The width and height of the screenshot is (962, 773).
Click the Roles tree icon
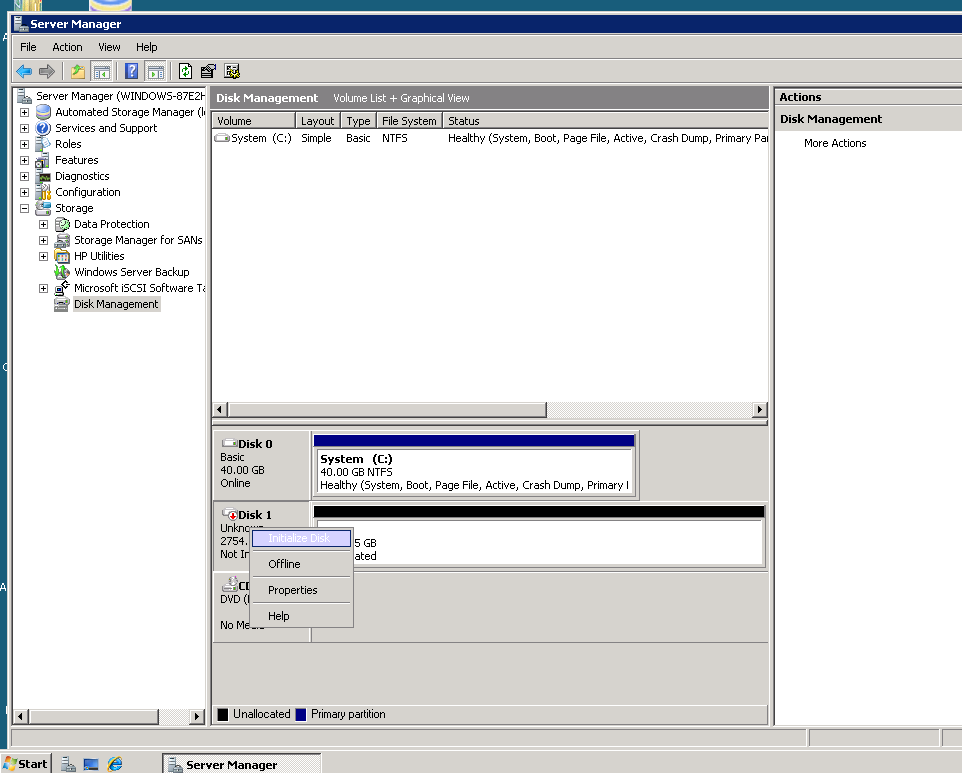pos(43,144)
